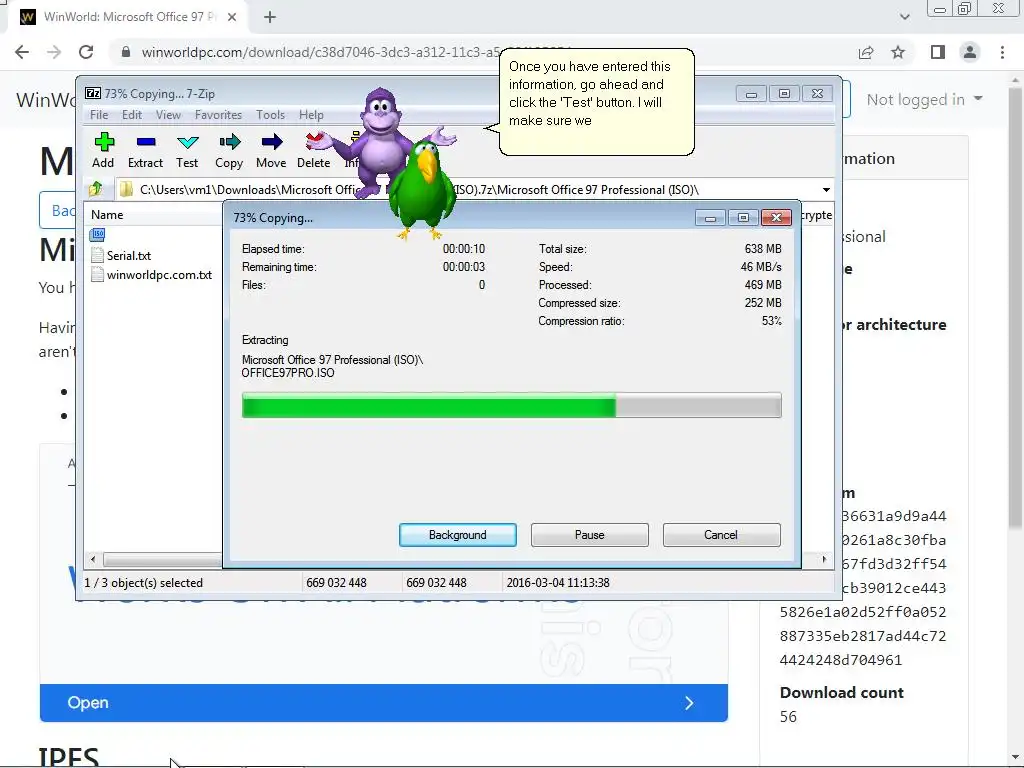Click the Background button
The width and height of the screenshot is (1024, 768).
458,535
